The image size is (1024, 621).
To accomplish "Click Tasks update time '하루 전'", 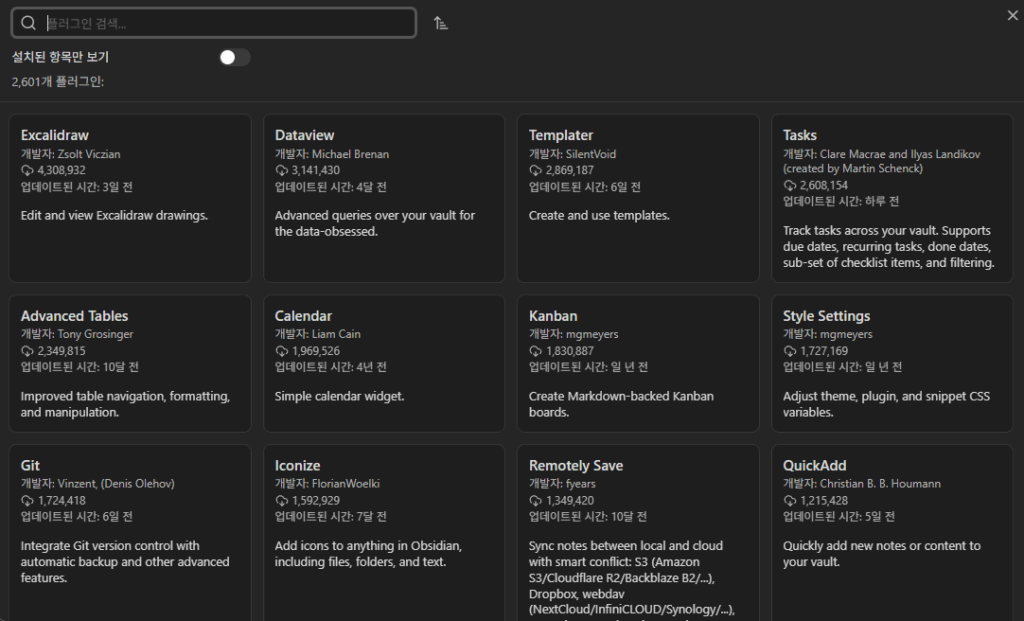I will pyautogui.click(x=882, y=202).
